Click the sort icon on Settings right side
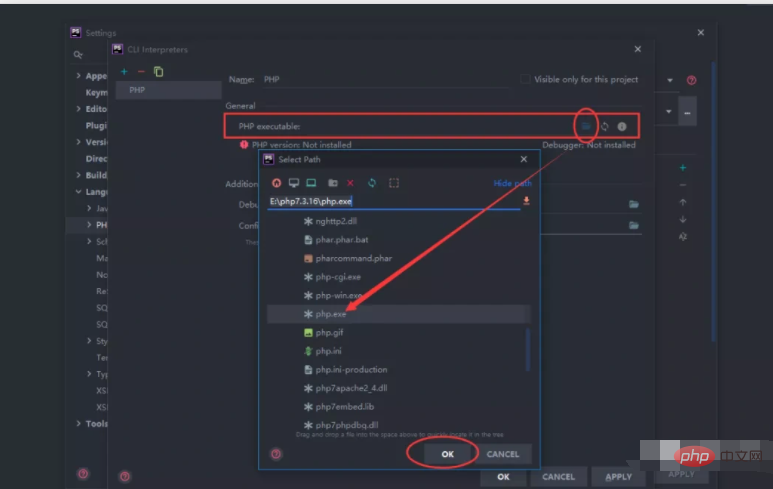Viewport: 773px width, 489px height. tap(683, 237)
